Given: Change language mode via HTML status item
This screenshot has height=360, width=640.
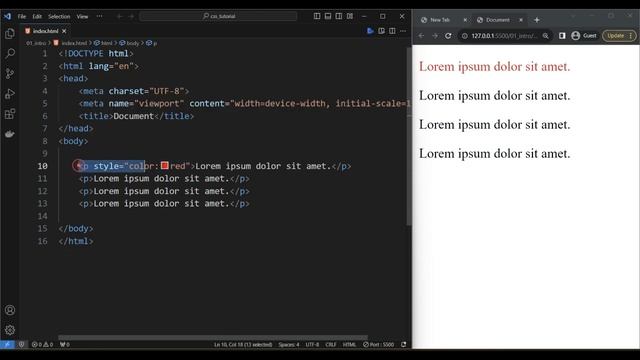Looking at the screenshot, I should (x=349, y=344).
